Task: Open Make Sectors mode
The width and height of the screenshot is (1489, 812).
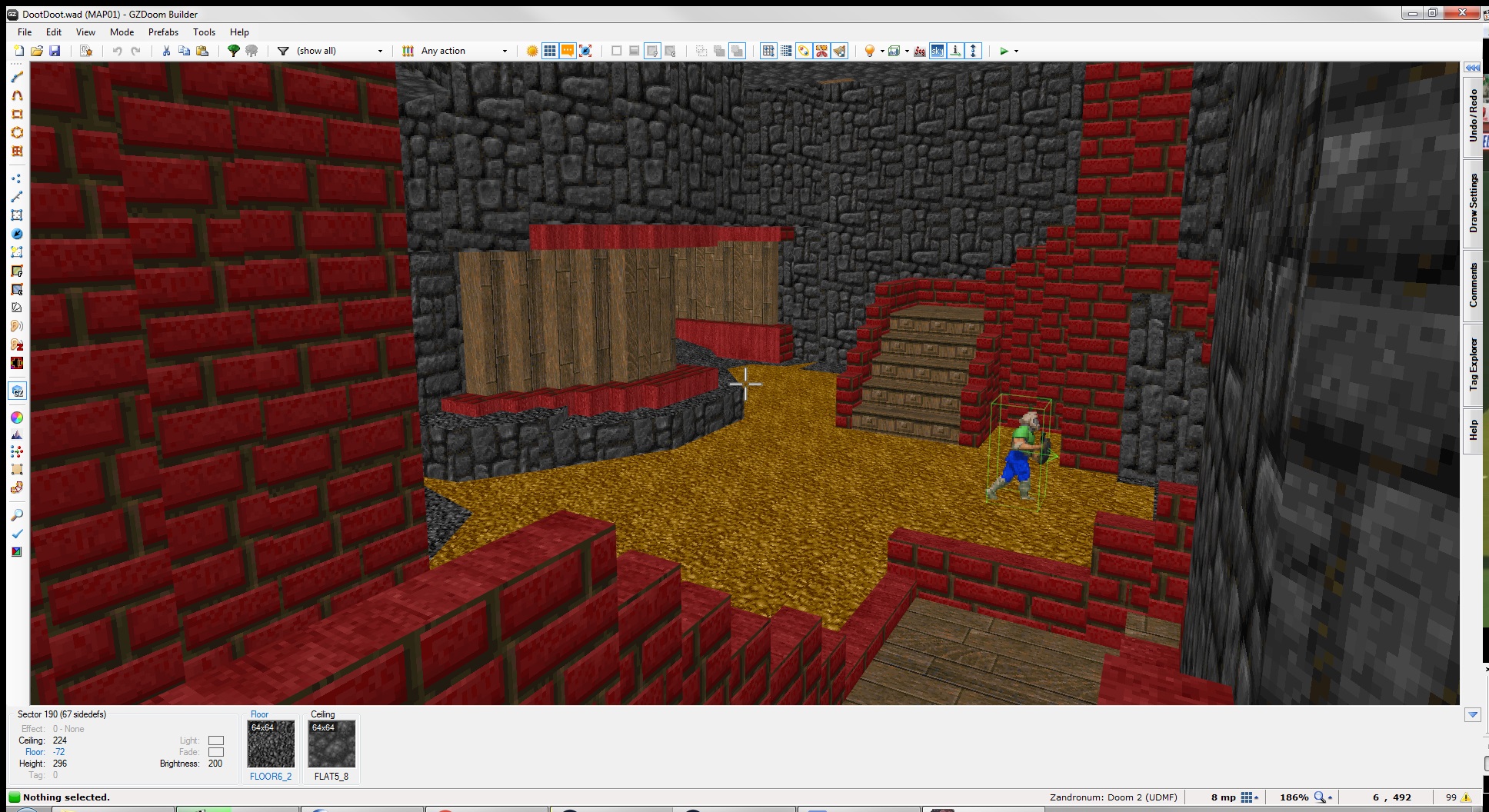Action: pos(17,252)
